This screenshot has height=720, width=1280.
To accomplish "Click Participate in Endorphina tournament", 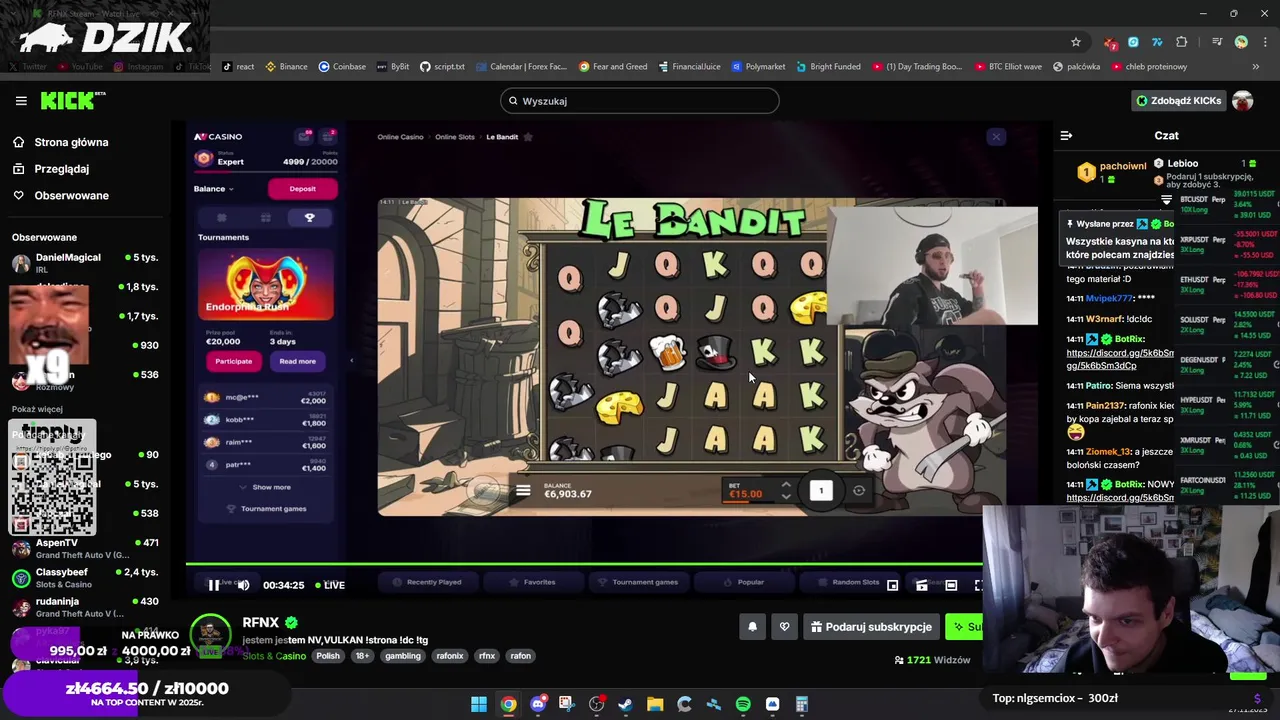I will point(234,361).
